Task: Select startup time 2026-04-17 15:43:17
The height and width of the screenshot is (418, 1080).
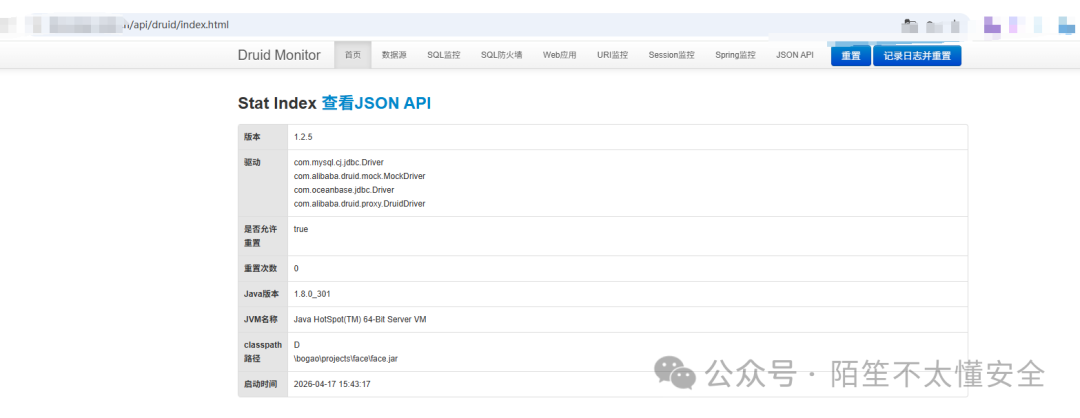Action: click(332, 384)
